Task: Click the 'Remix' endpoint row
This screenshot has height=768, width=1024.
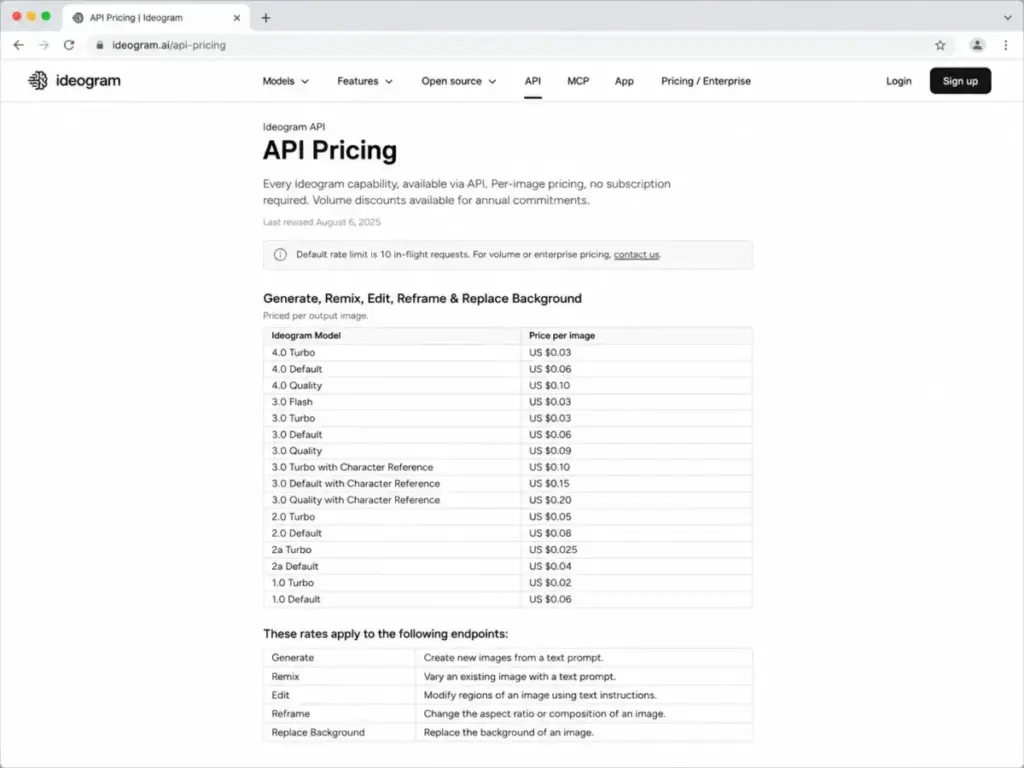Action: (507, 677)
